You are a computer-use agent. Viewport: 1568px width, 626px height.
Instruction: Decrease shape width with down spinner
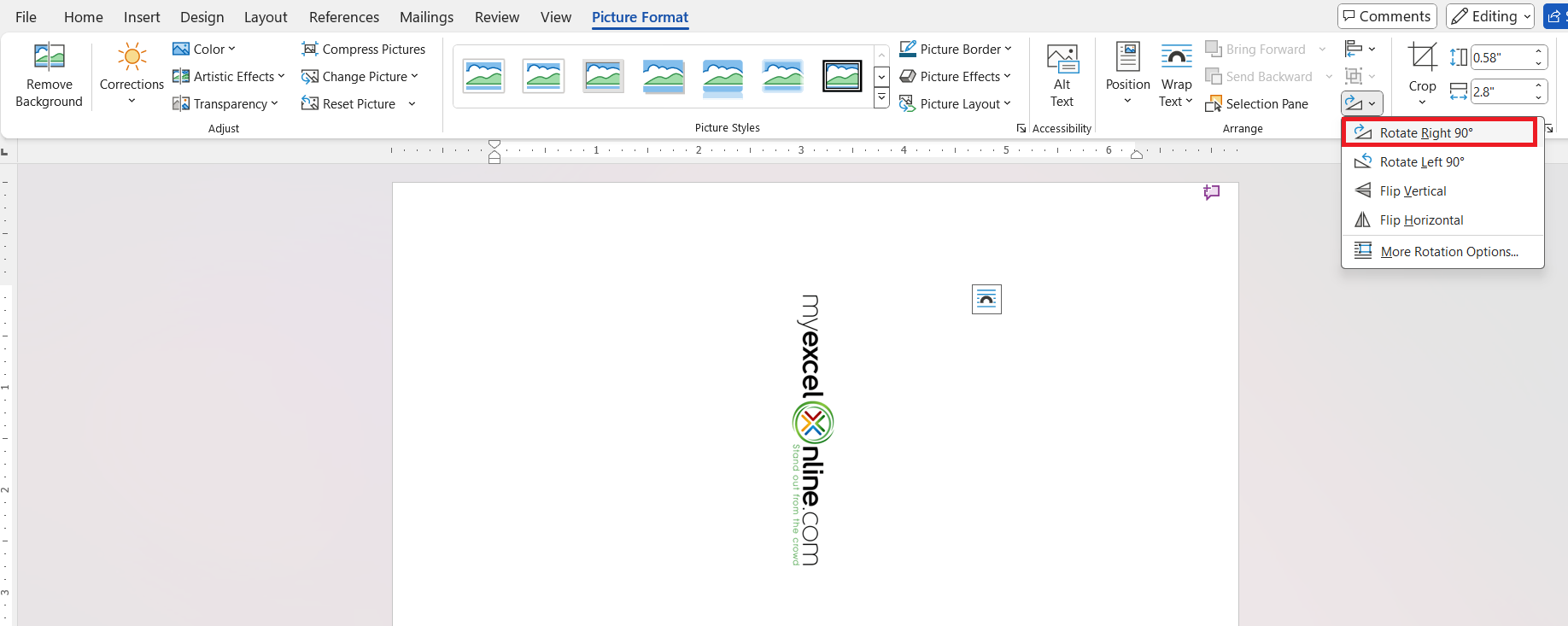pyautogui.click(x=1539, y=97)
